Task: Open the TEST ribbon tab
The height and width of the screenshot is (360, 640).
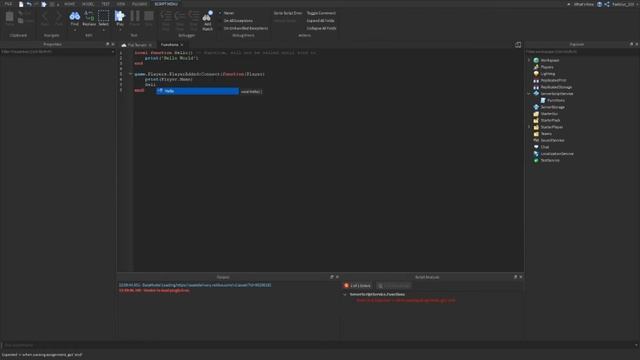Action: (x=105, y=4)
